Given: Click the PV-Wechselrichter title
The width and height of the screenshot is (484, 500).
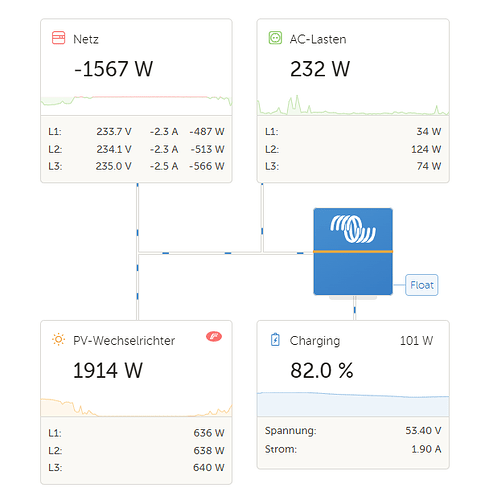Looking at the screenshot, I should click(124, 341).
